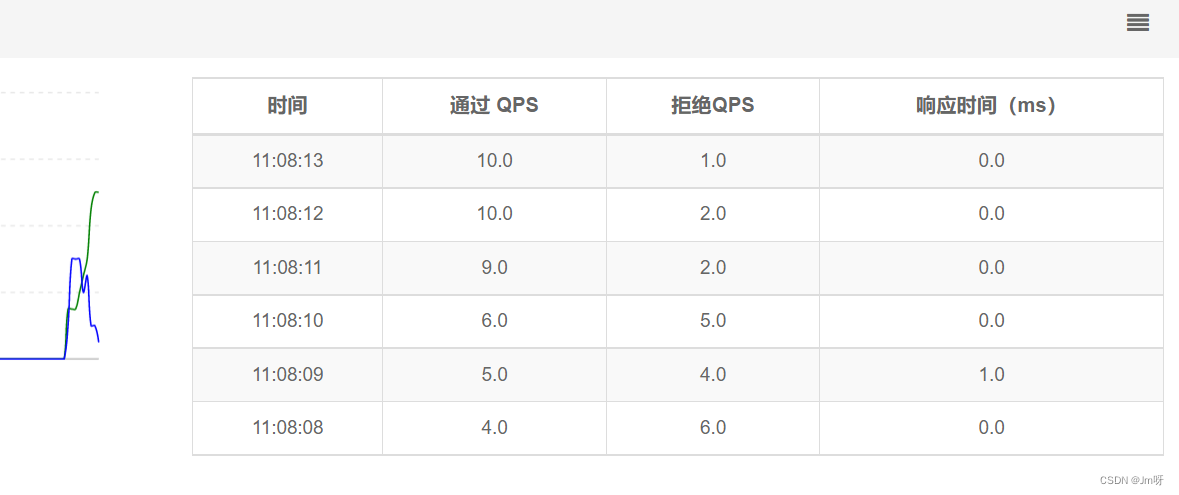Select the 11:08:12 time cell
Screen dimensions: 1179x495
[287, 214]
